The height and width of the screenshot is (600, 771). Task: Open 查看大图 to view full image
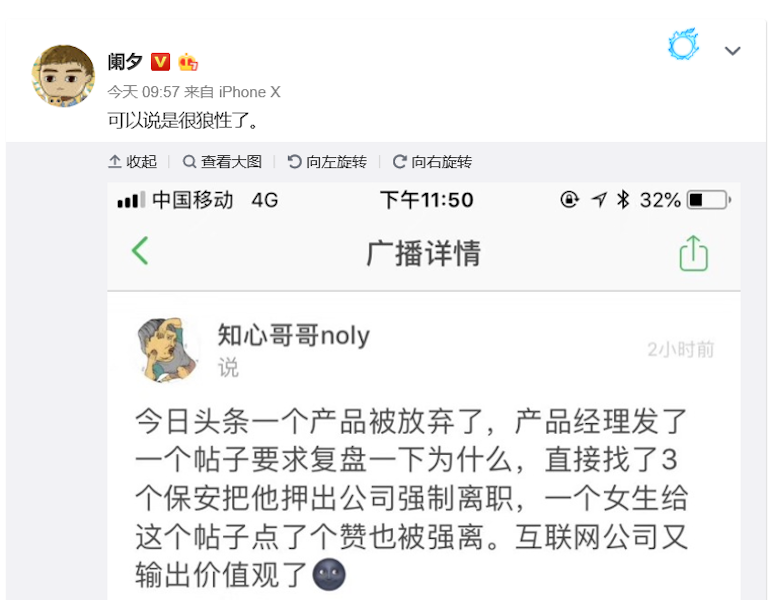(222, 161)
